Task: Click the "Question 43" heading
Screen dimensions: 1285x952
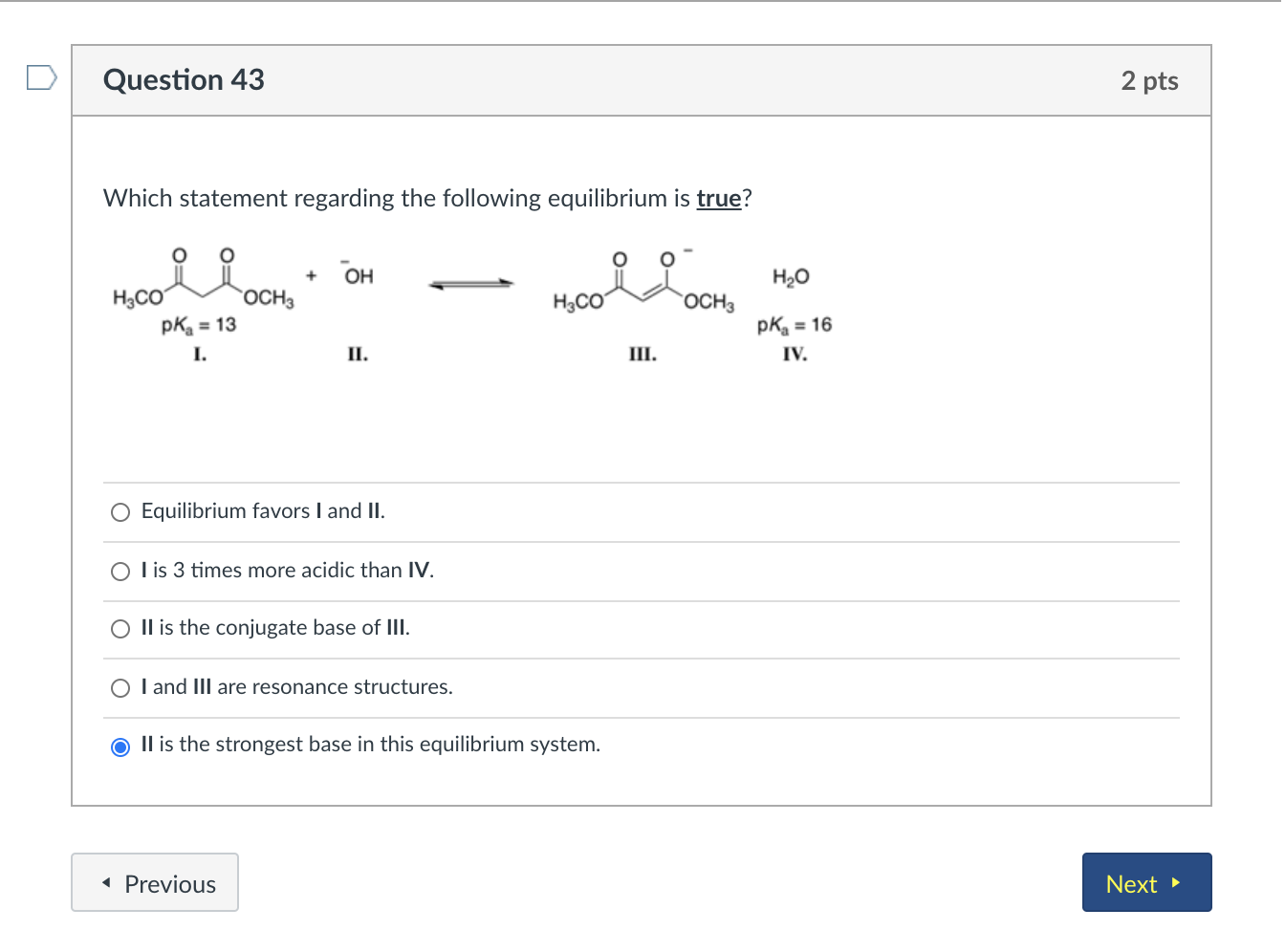Action: (184, 80)
